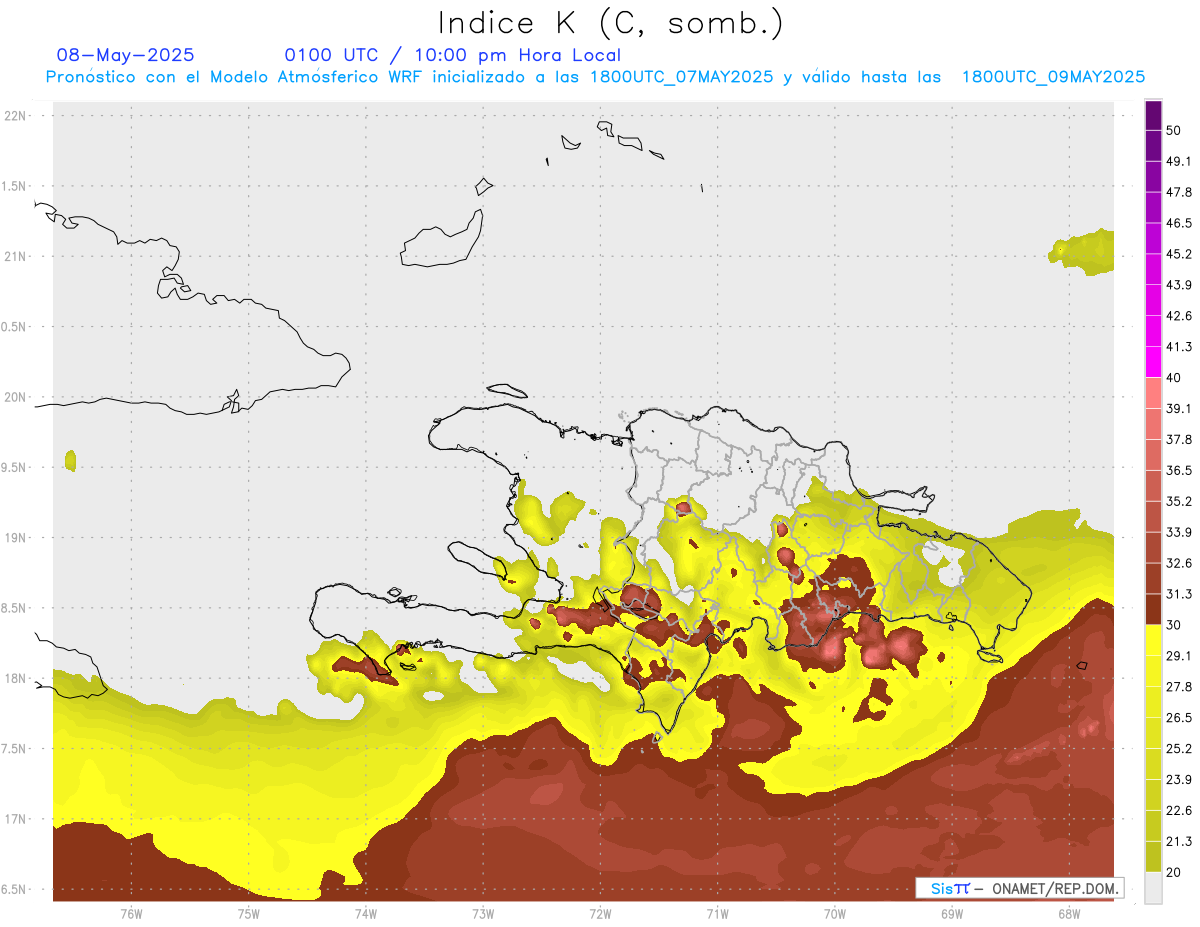Click the colorbar value "42.6"
This screenshot has width=1200, height=927.
1179,316
